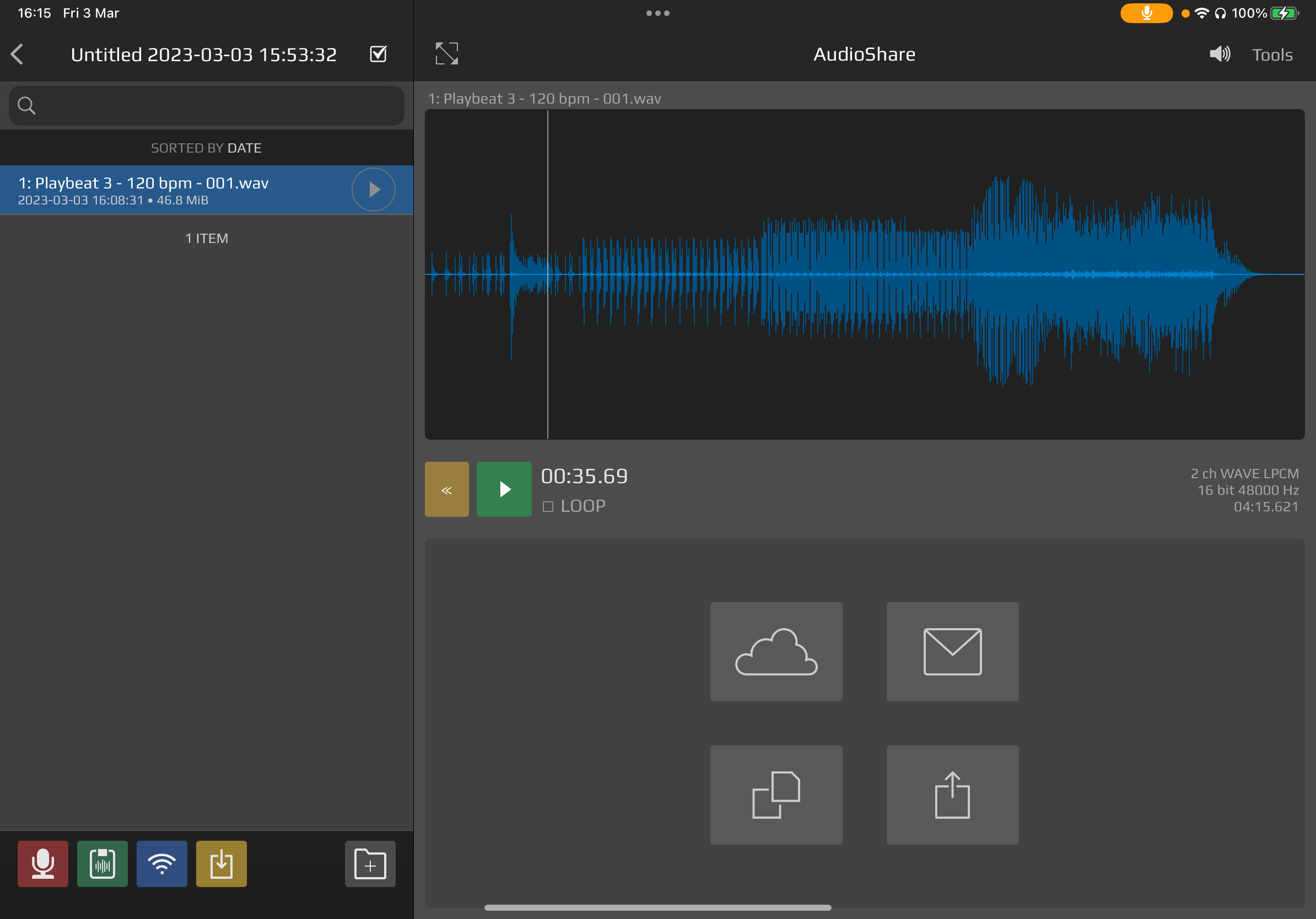This screenshot has width=1316, height=919.
Task: Tap the select-items checkmark icon
Action: point(378,54)
